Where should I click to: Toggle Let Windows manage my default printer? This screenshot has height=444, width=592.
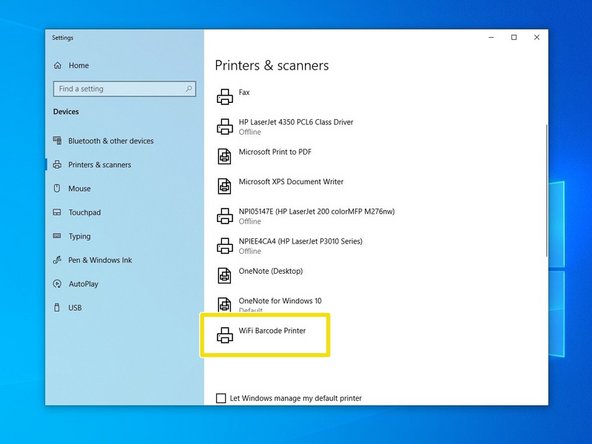click(221, 398)
